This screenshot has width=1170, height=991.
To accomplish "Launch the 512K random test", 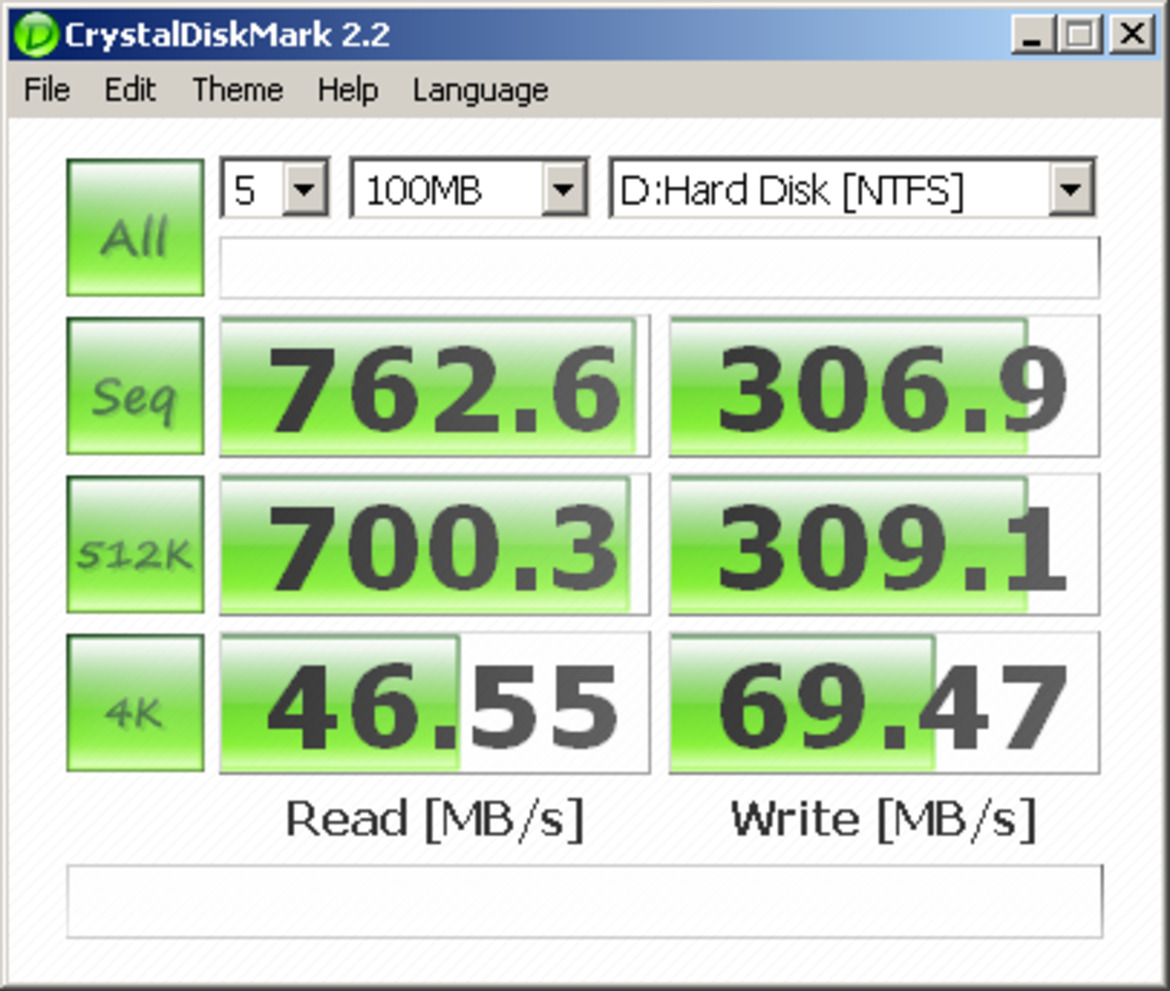I will (x=134, y=543).
